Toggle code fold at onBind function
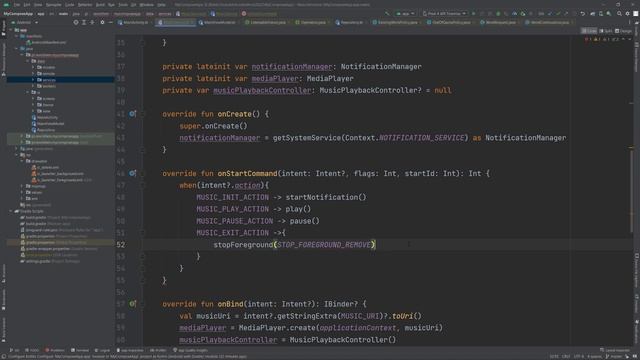Image resolution: width=640 pixels, height=360 pixels. click(143, 304)
